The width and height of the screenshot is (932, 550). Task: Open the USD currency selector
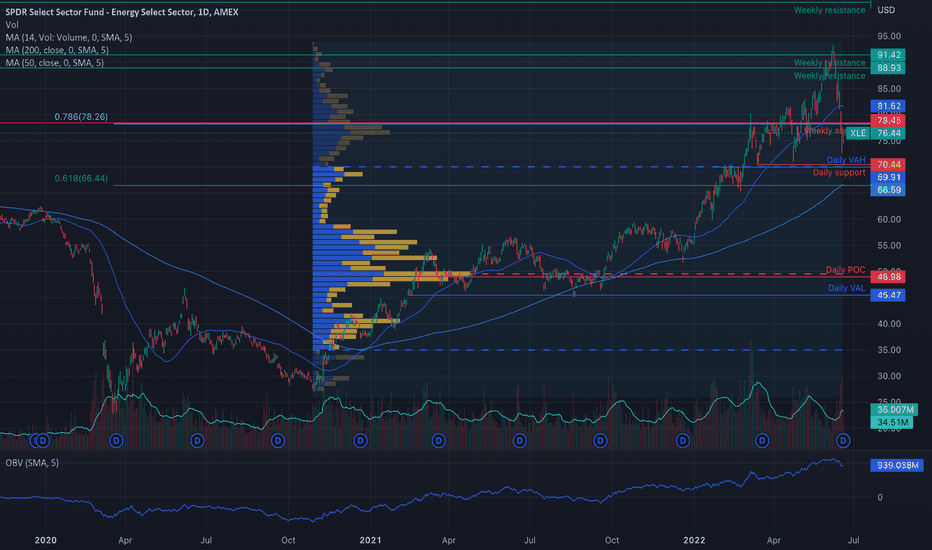[886, 10]
